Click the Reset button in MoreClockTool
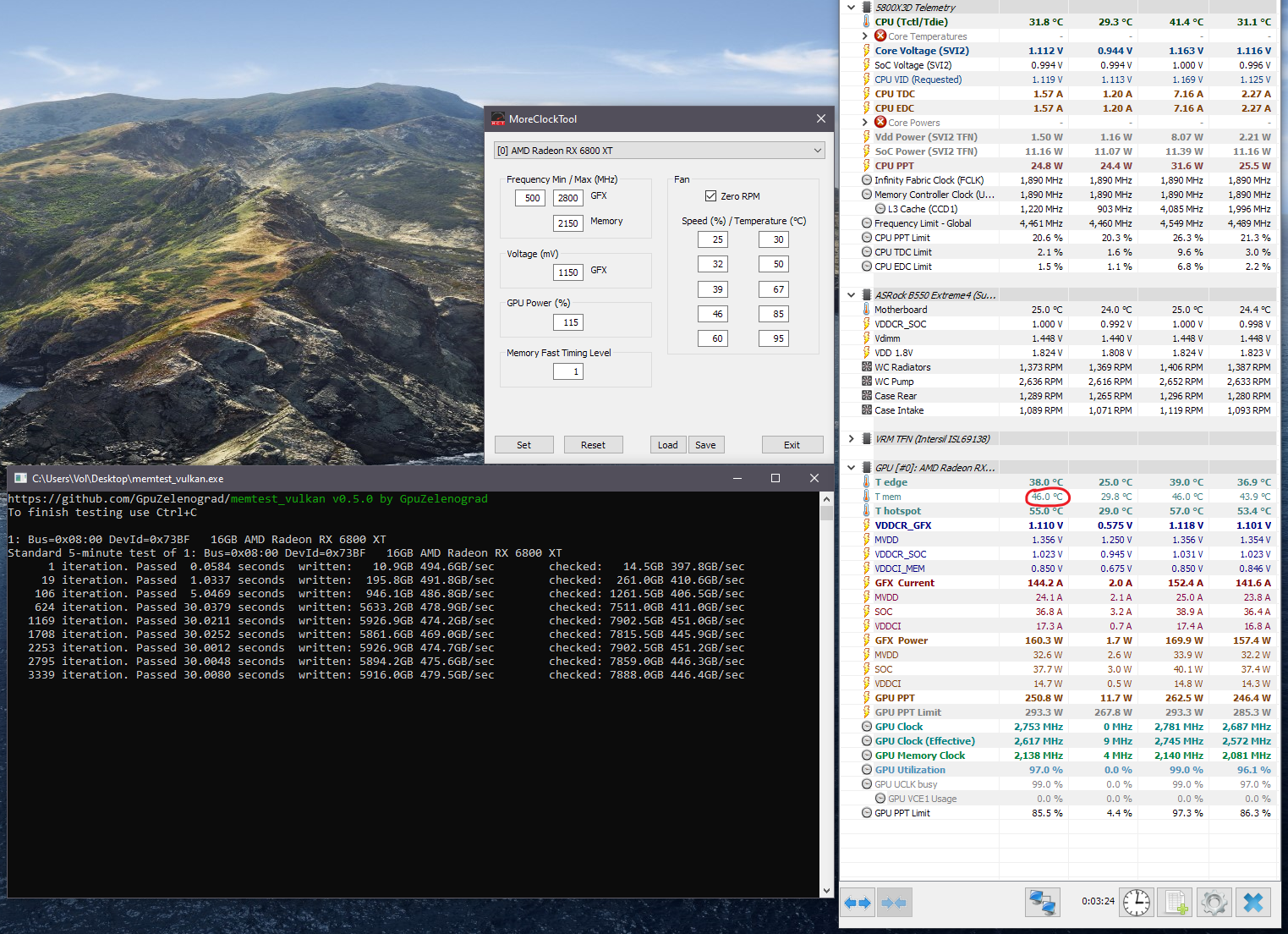The image size is (1288, 934). pos(594,445)
